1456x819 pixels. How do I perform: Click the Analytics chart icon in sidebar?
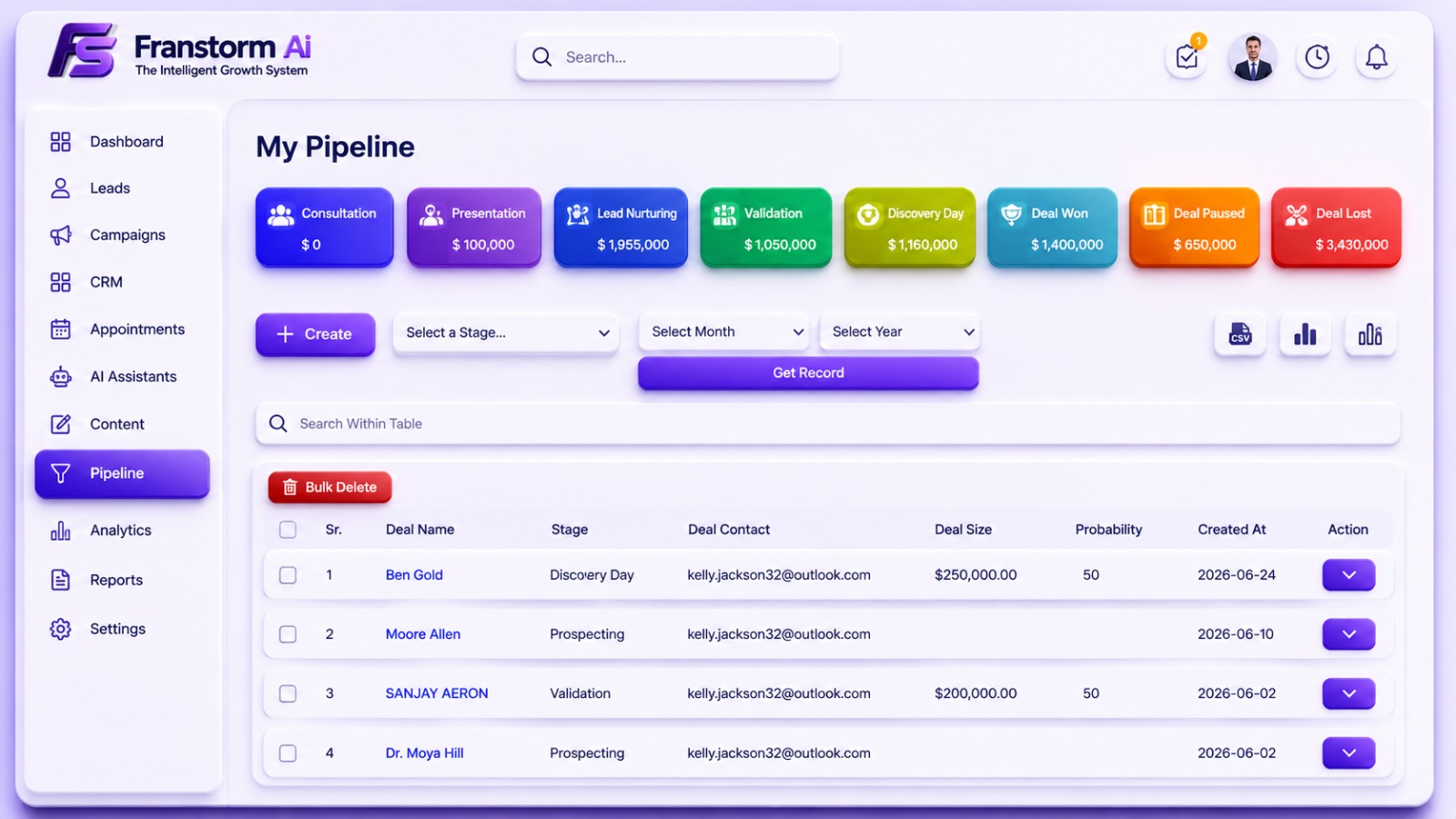pyautogui.click(x=60, y=531)
